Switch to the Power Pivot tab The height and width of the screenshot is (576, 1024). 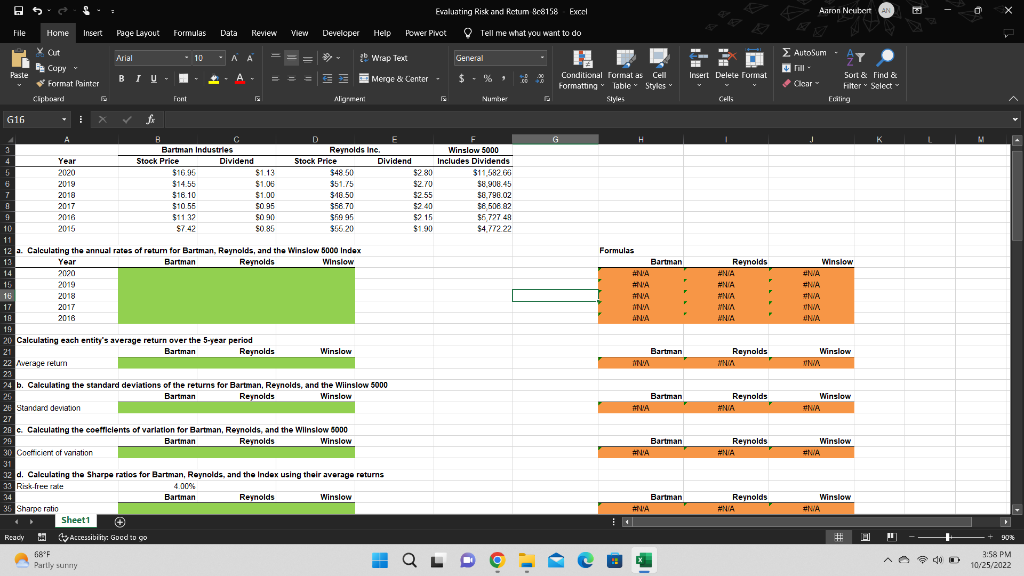click(x=426, y=33)
